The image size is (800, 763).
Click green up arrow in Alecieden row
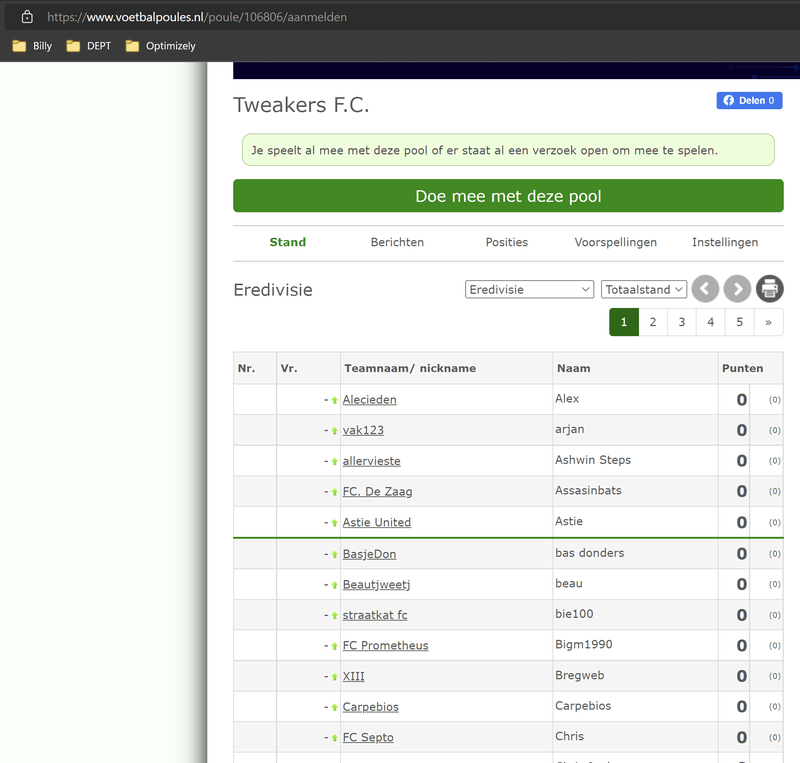pos(334,401)
